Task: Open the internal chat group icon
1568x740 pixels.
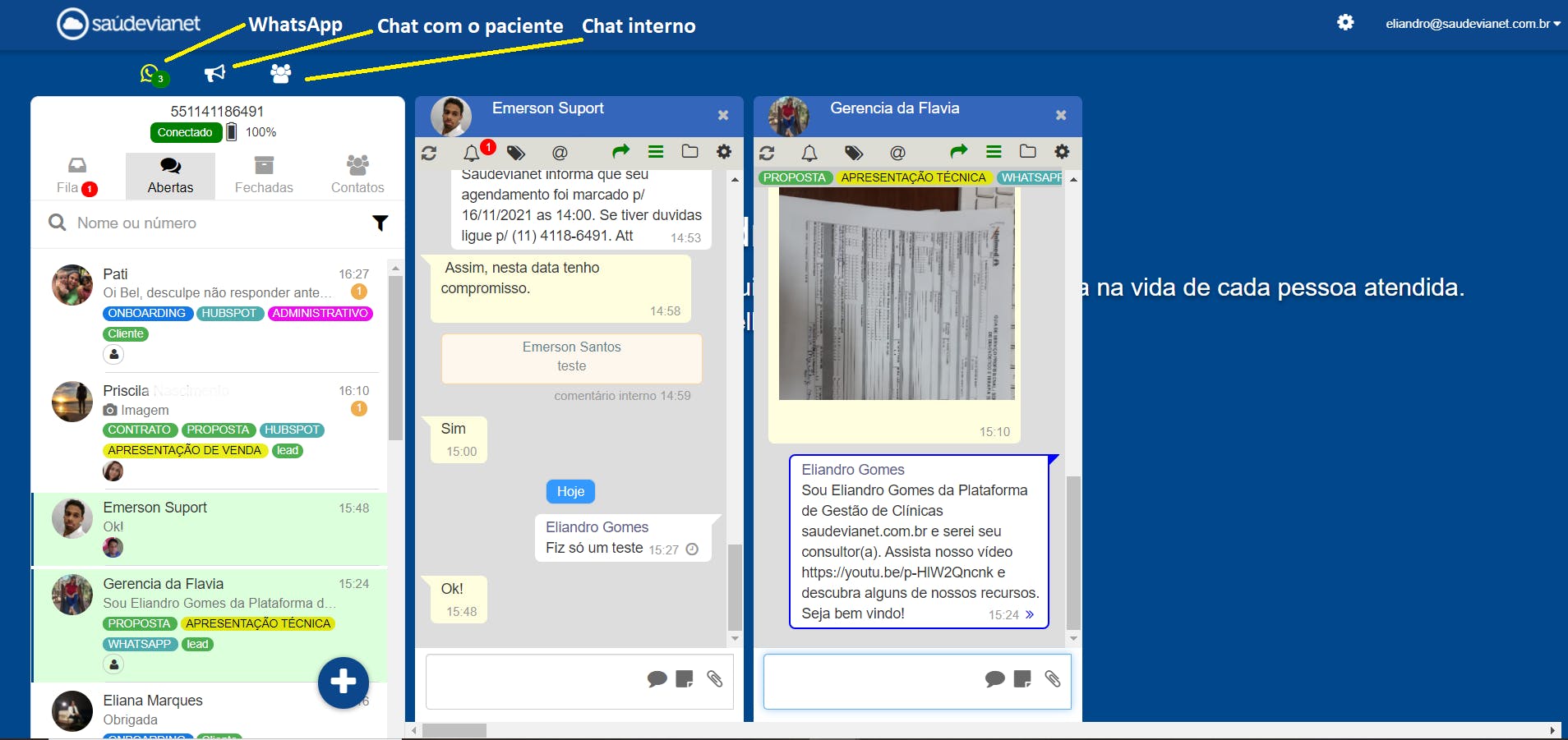Action: pyautogui.click(x=281, y=74)
